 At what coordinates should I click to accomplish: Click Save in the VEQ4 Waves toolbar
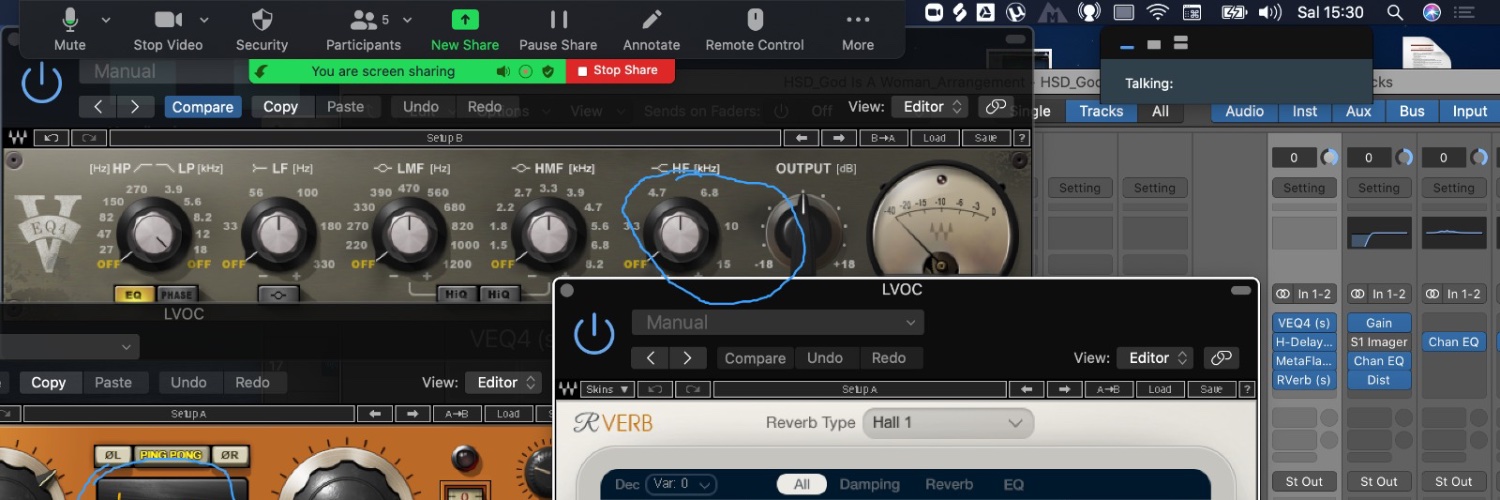tap(985, 138)
